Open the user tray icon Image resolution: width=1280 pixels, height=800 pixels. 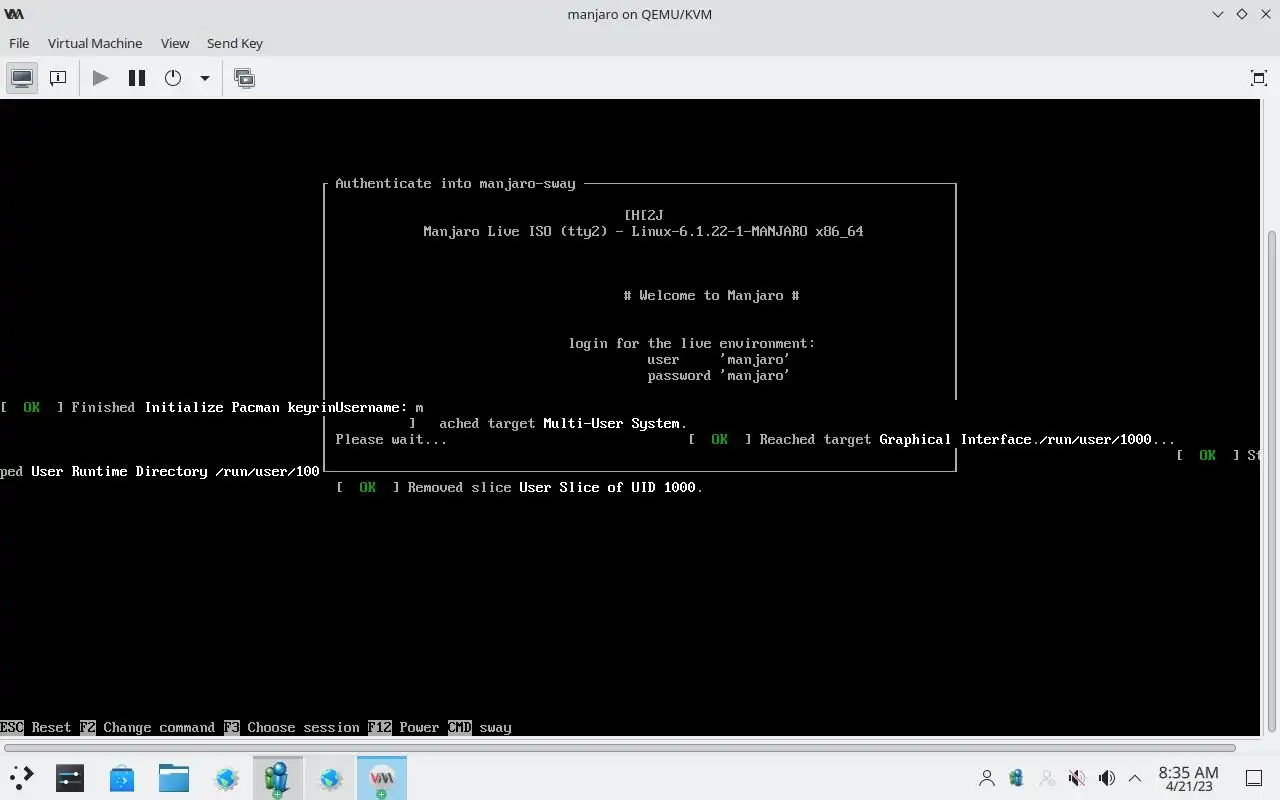(987, 777)
